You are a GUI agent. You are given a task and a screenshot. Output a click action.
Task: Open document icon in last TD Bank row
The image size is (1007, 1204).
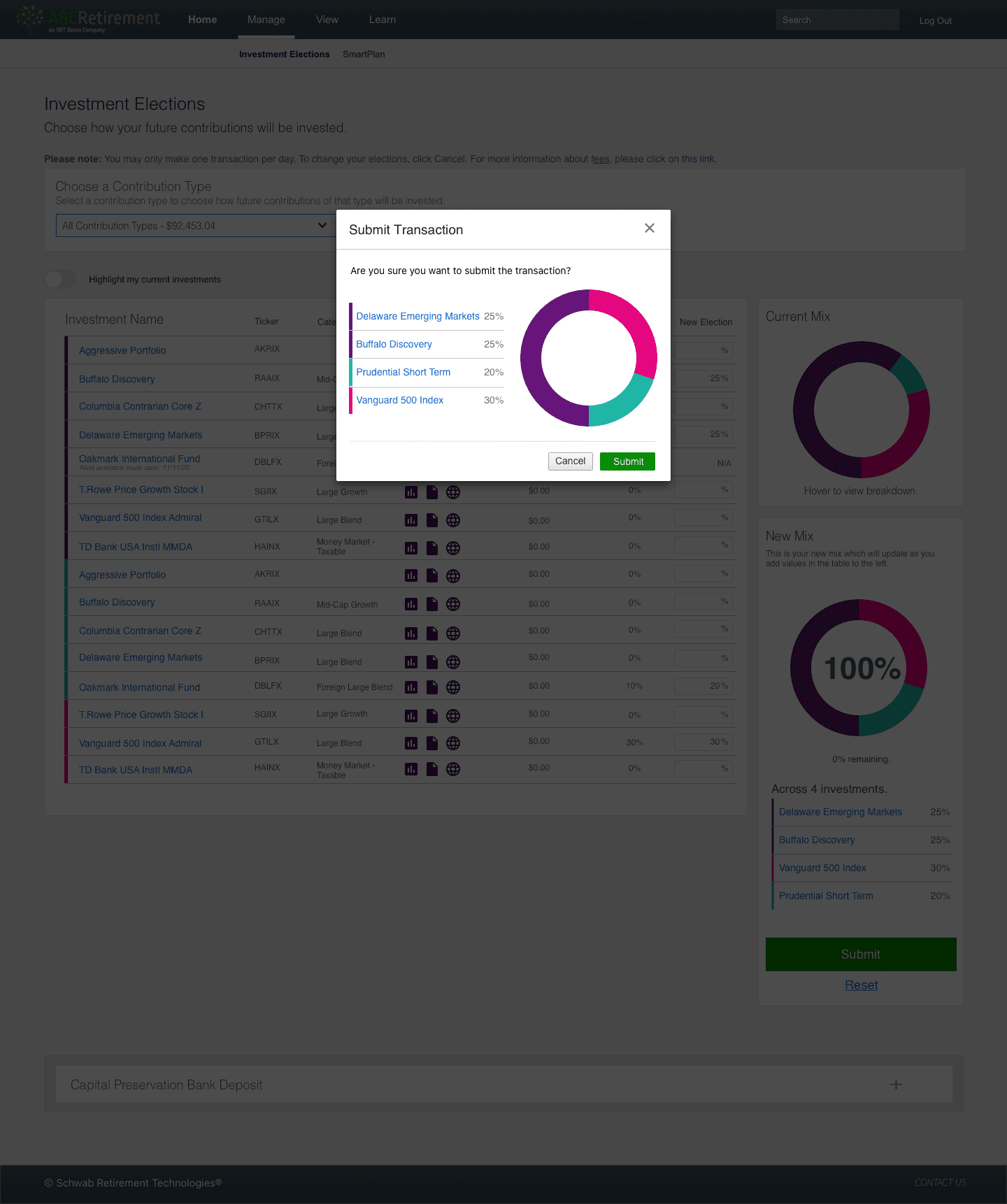coord(432,768)
